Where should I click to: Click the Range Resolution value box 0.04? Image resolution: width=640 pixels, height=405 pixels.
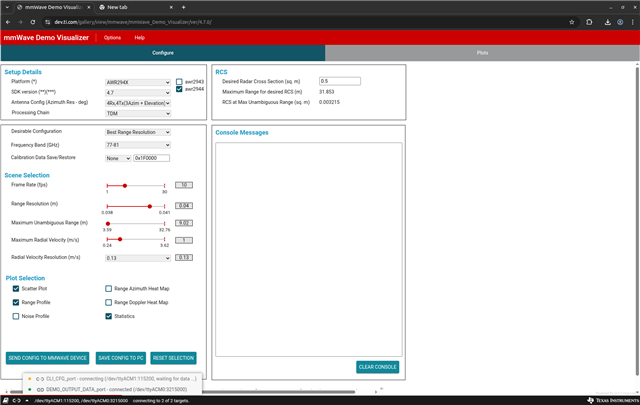pyautogui.click(x=184, y=206)
